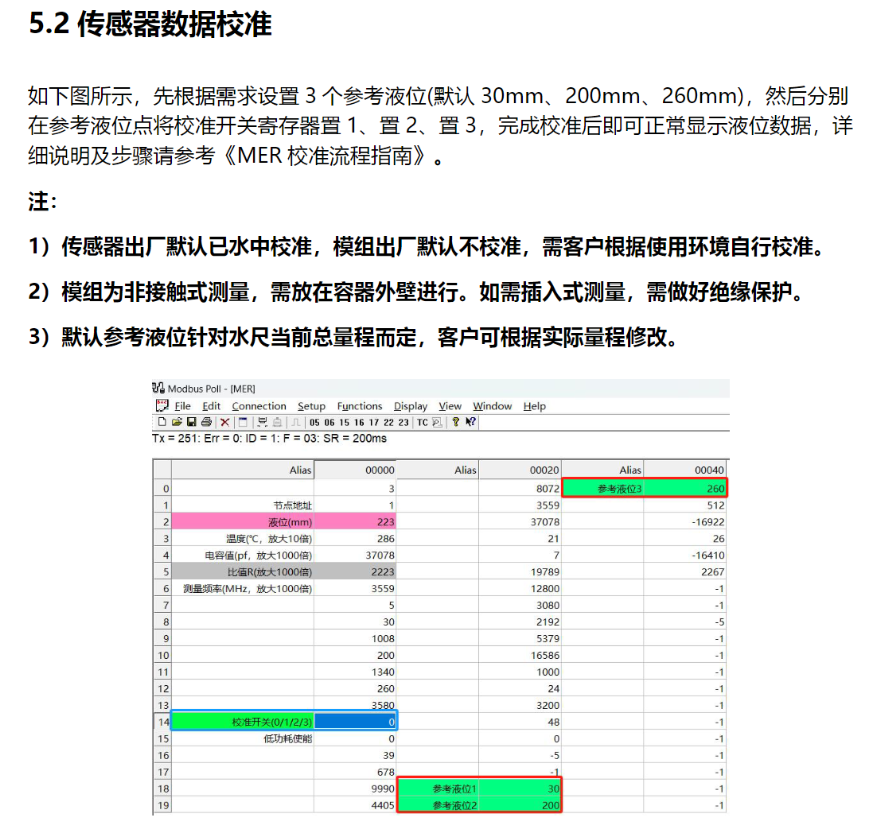888x830 pixels.
Task: Click the 节点地址 alias cell
Action: (243, 505)
